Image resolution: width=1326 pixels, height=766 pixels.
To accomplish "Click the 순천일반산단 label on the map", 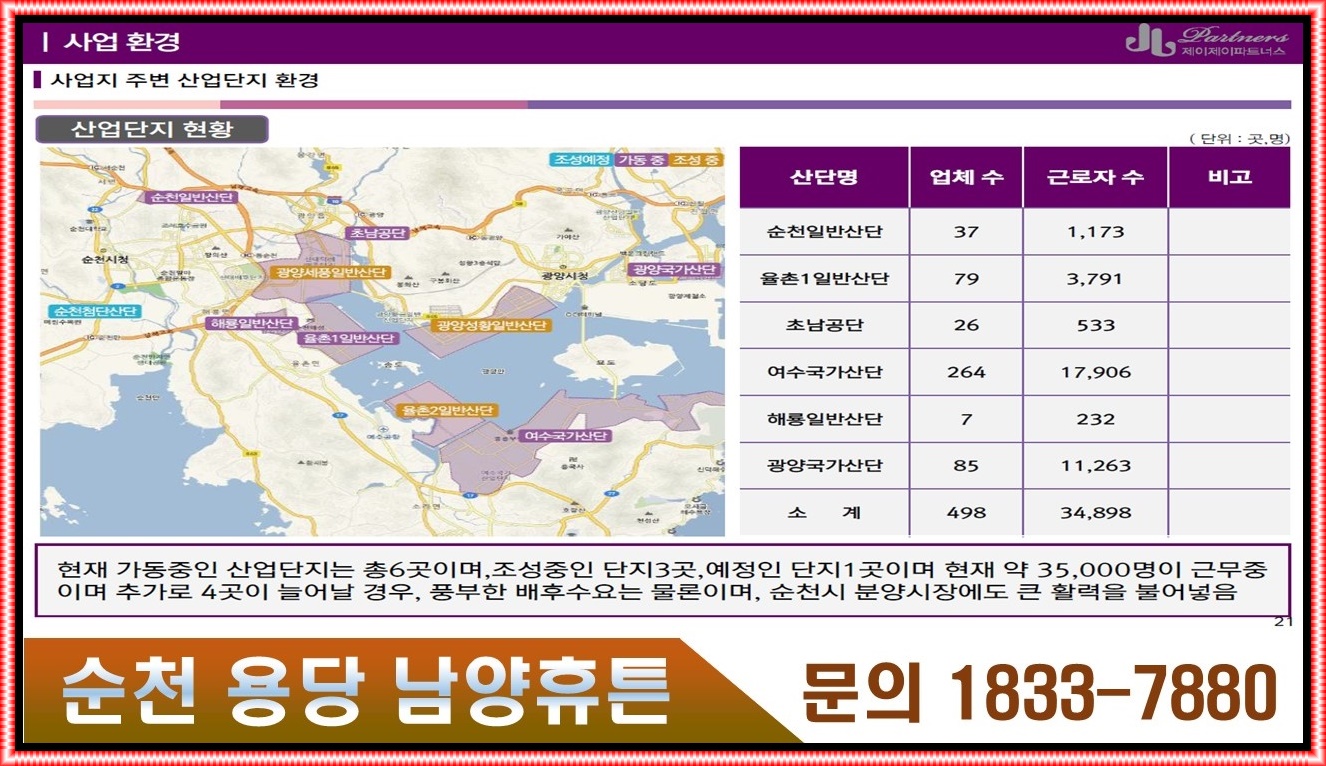I will coord(190,198).
